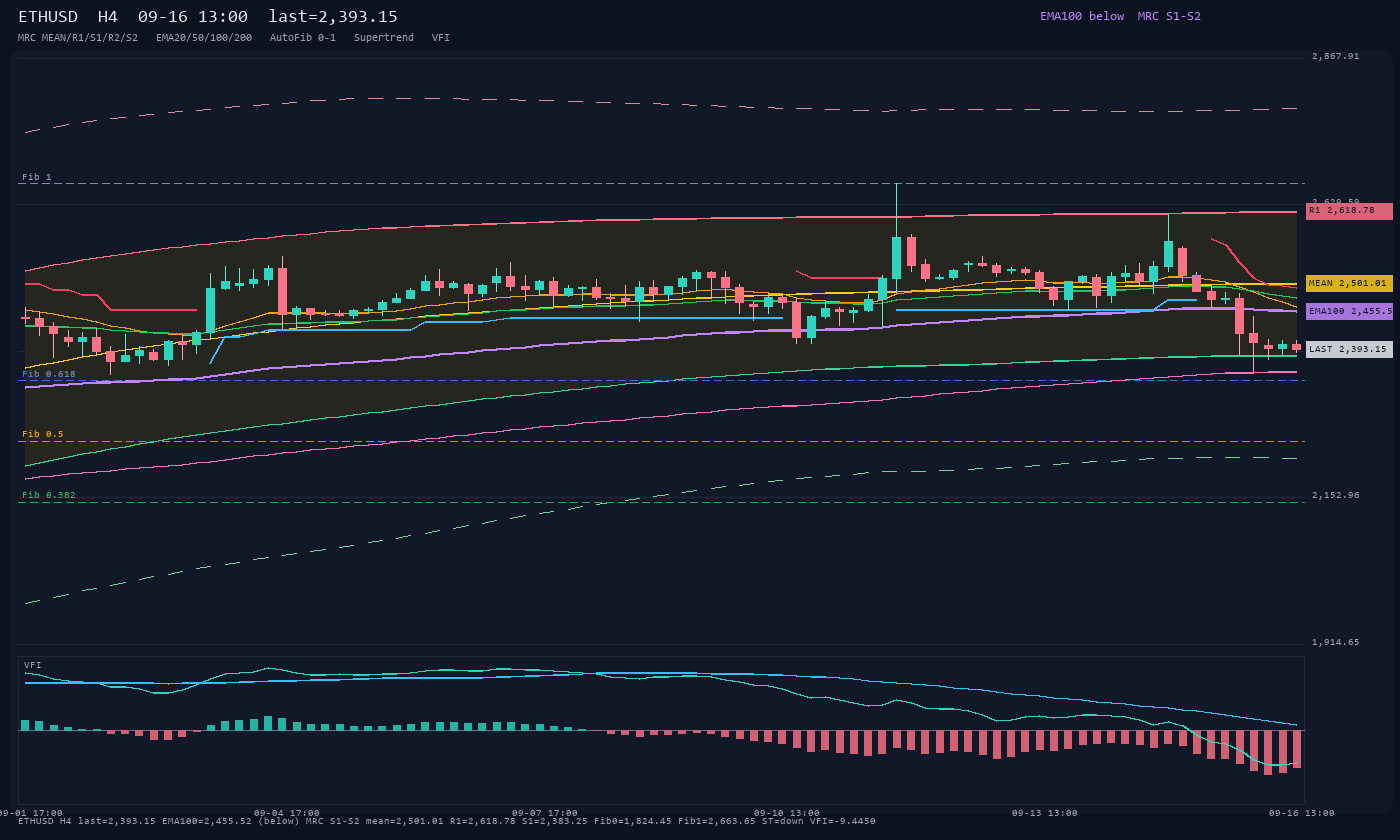Select the VFI label in the indicator list
The image size is (1400, 840).
tap(441, 38)
